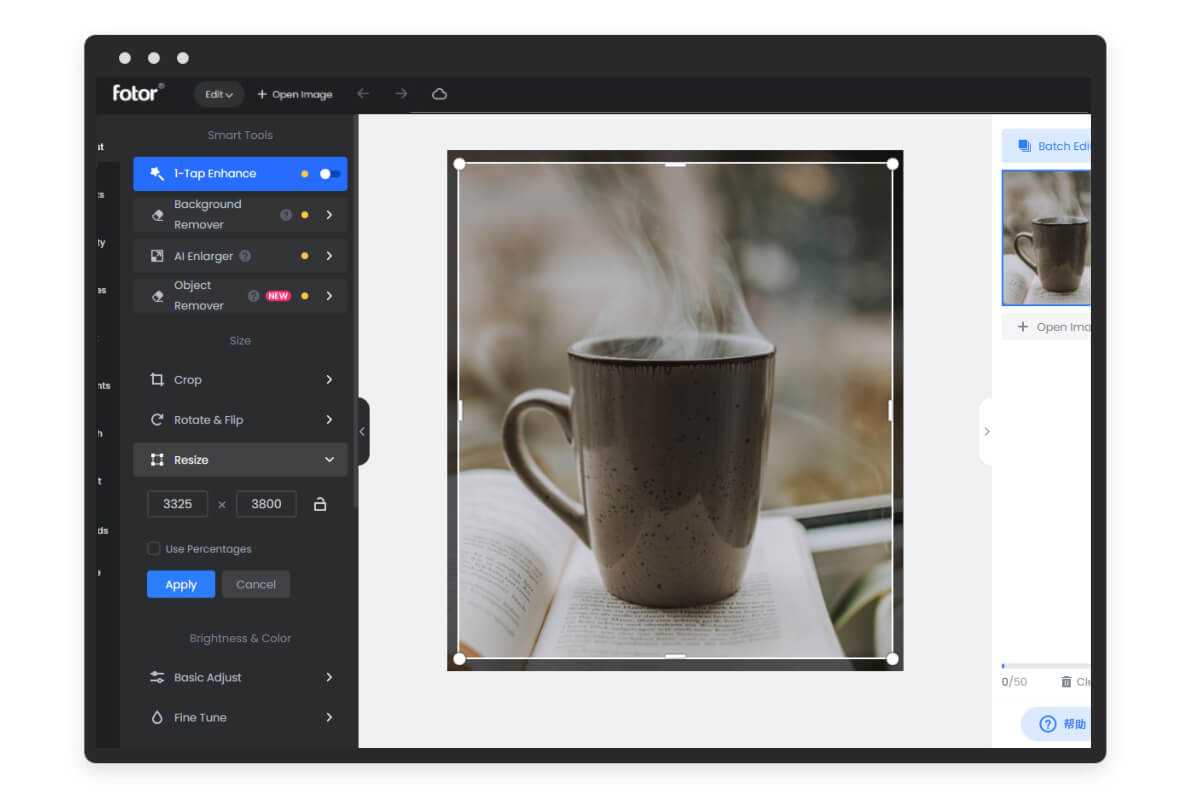The width and height of the screenshot is (1200, 800).
Task: Select the Background Remover eraser icon
Action: (158, 214)
